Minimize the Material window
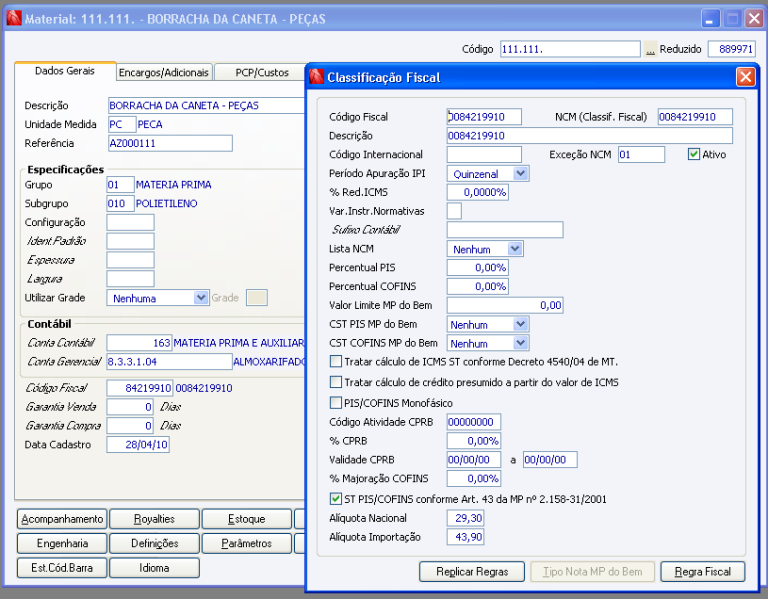The image size is (768, 599). pos(710,19)
